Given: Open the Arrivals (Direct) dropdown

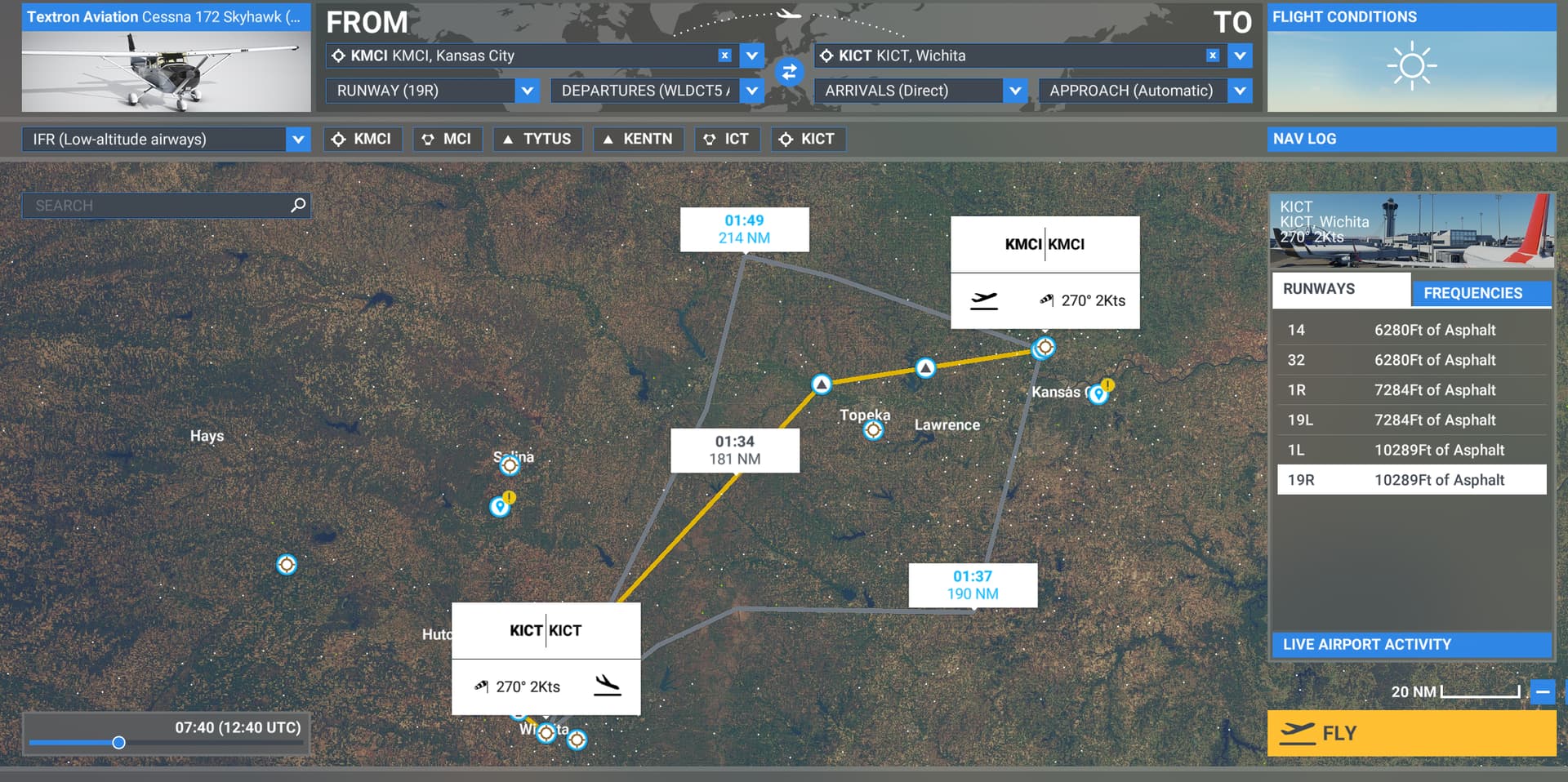Looking at the screenshot, I should pos(1014,91).
